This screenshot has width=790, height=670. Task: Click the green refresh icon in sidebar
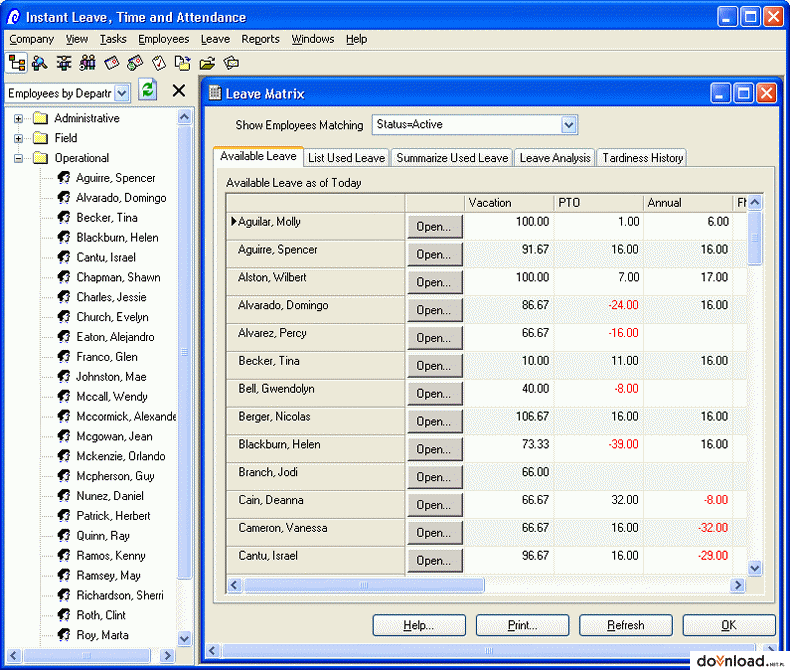point(148,90)
